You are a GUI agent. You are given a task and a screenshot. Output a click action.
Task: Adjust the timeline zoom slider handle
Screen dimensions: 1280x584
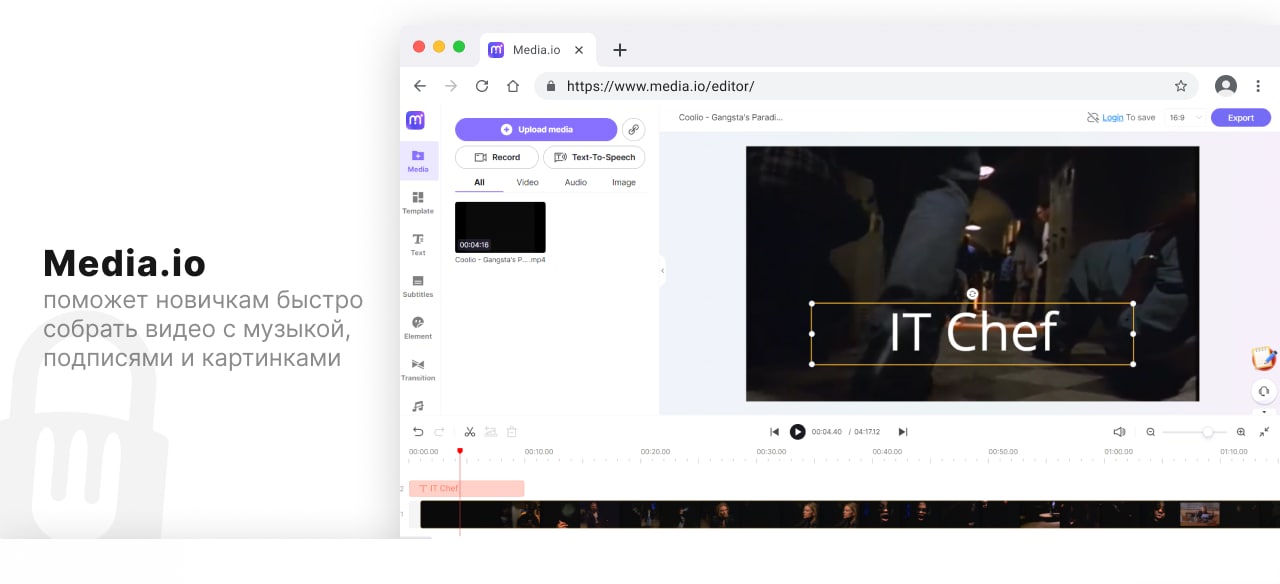coord(1208,432)
